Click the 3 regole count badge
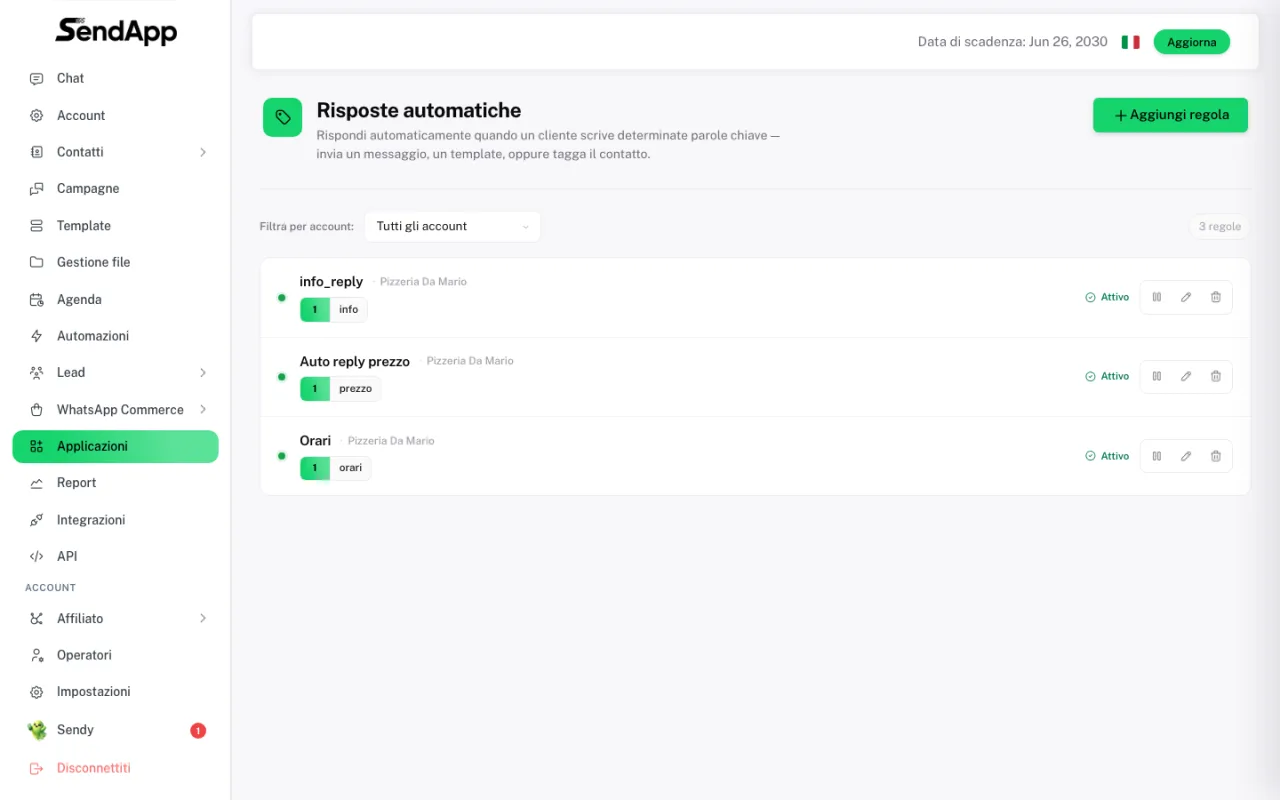The height and width of the screenshot is (800, 1280). pyautogui.click(x=1220, y=226)
